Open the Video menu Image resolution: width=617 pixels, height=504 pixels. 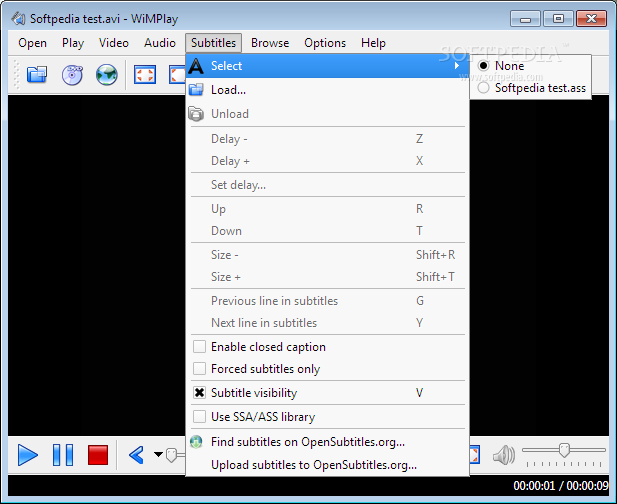click(114, 43)
